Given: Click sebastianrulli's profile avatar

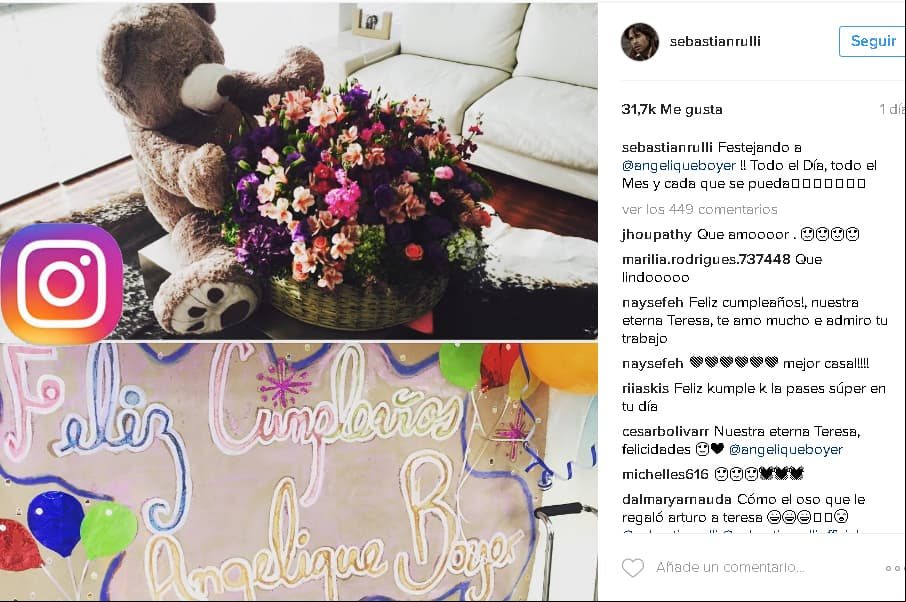Looking at the screenshot, I should point(640,42).
